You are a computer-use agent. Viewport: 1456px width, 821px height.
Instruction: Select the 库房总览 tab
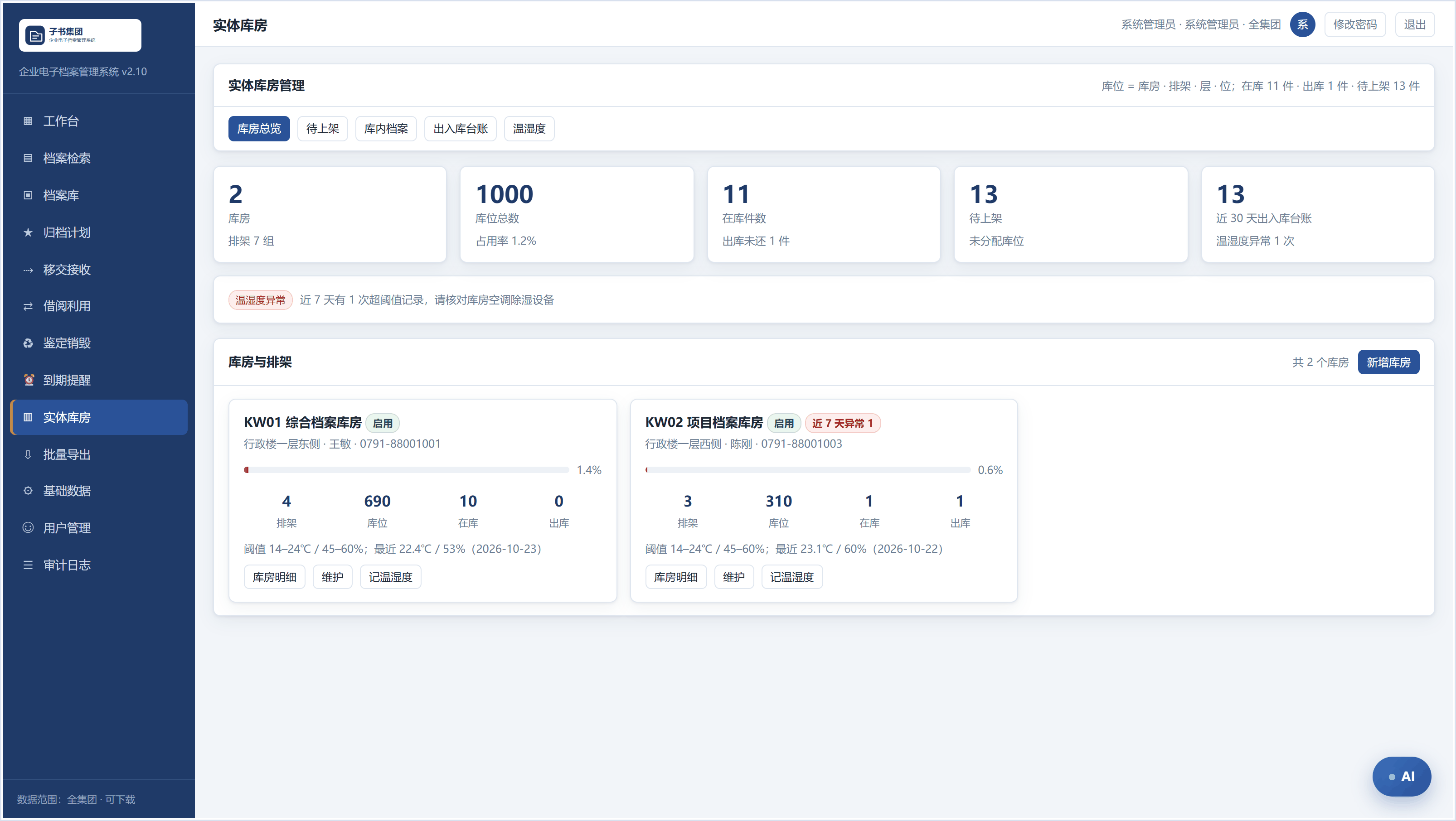tap(259, 129)
